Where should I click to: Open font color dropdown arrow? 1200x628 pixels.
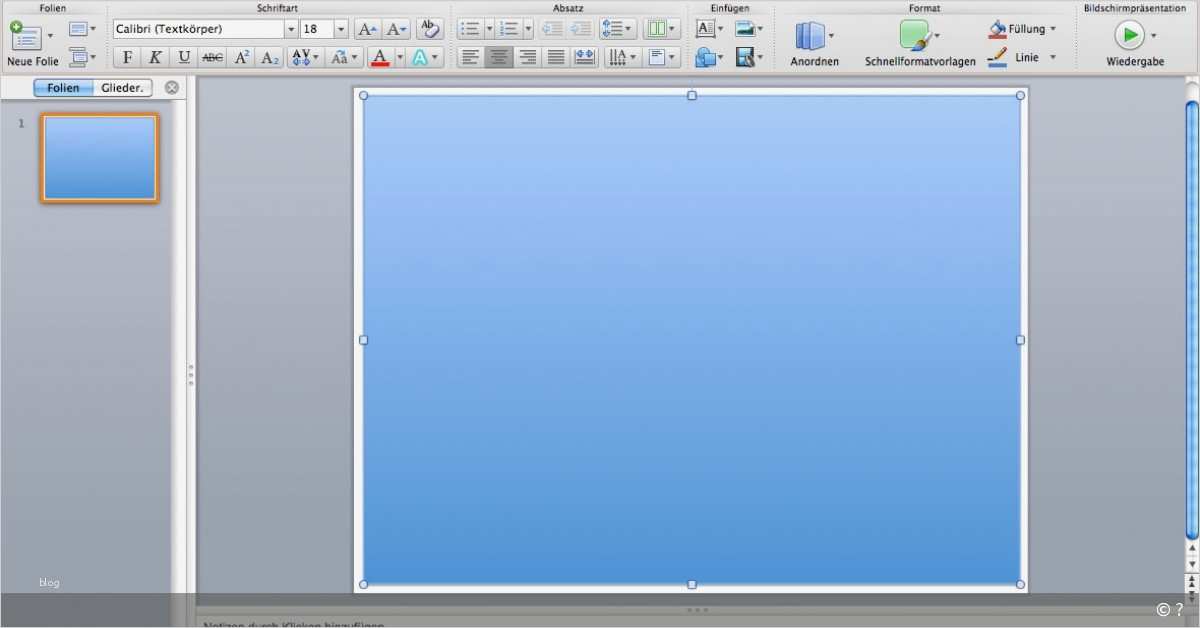pyautogui.click(x=399, y=57)
